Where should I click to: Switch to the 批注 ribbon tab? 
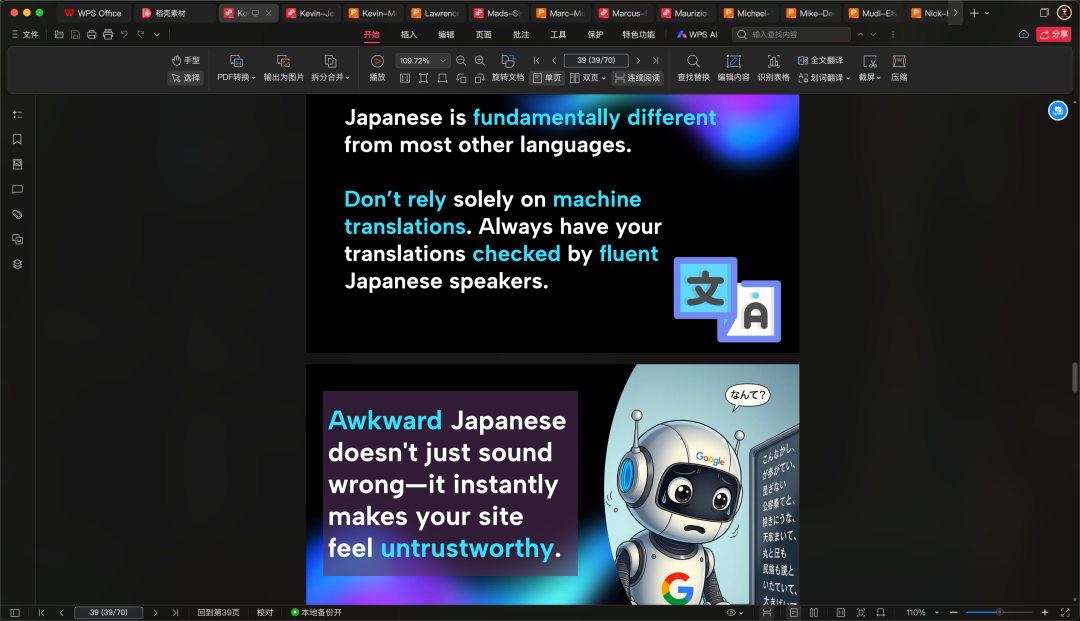pos(521,34)
